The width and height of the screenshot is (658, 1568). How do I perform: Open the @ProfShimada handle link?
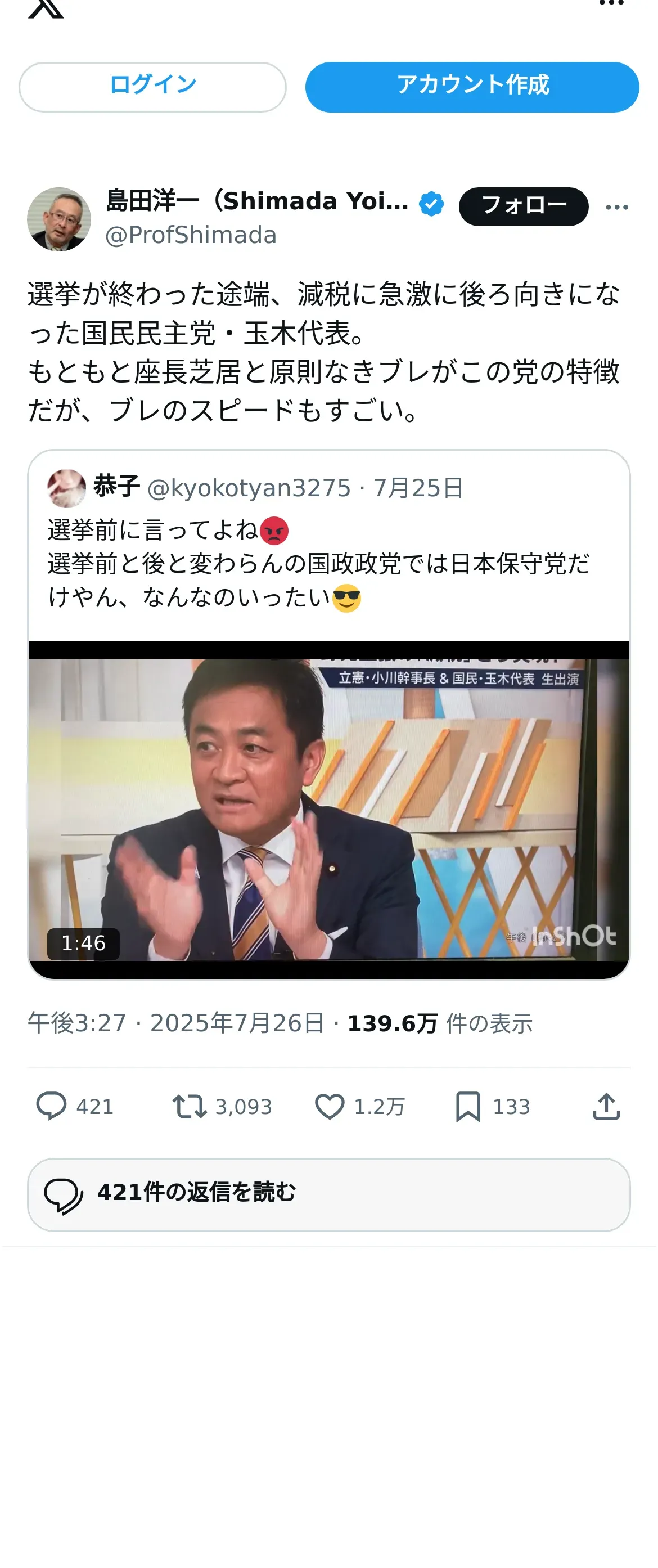coord(191,235)
